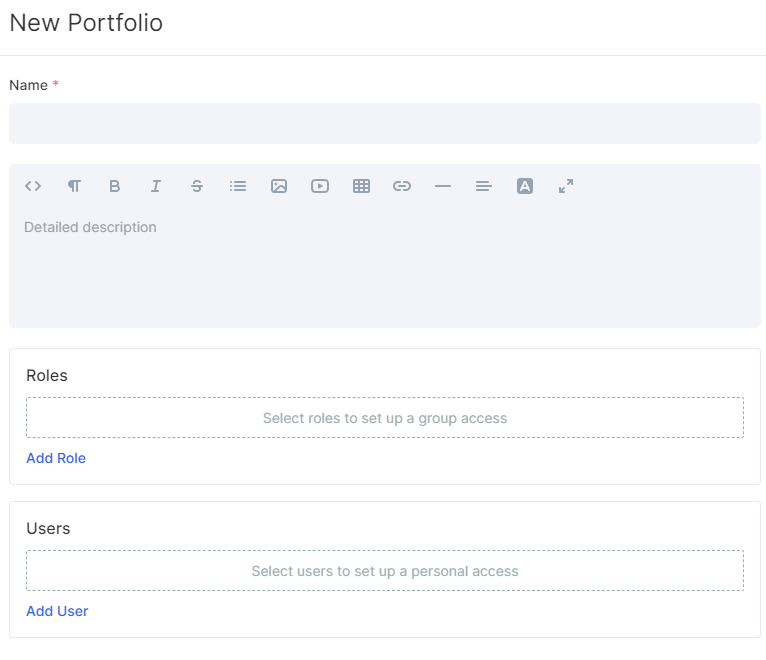Click the Add User link

pyautogui.click(x=57, y=611)
